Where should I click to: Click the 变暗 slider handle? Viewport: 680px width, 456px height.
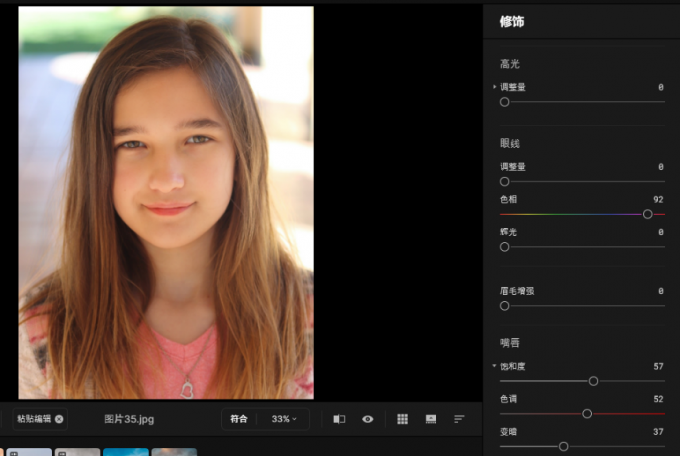tap(563, 446)
